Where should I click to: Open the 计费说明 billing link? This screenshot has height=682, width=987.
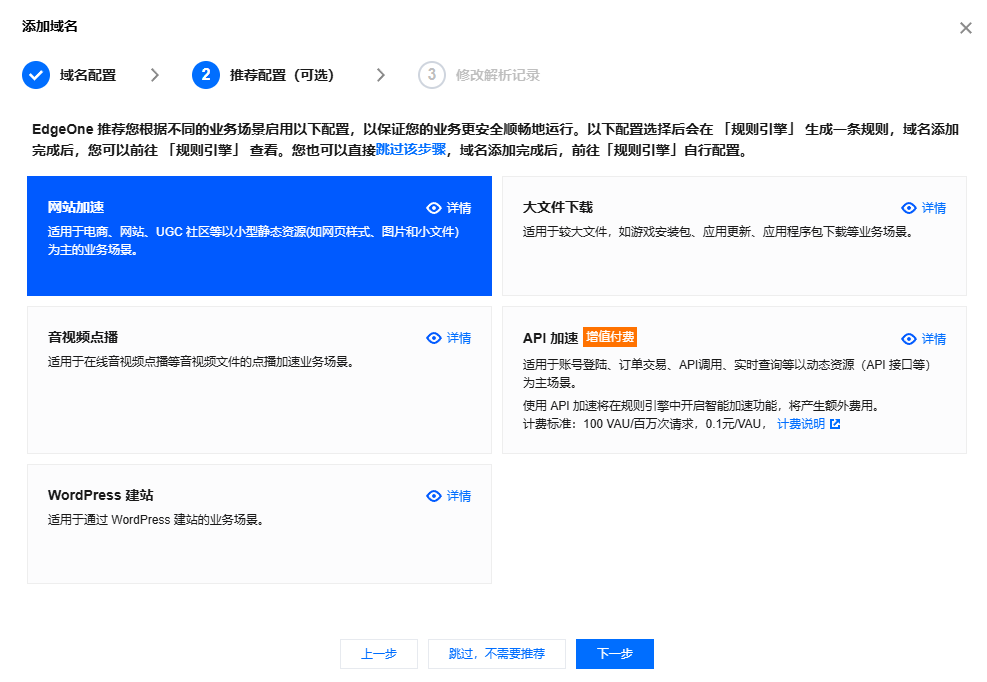coord(801,424)
